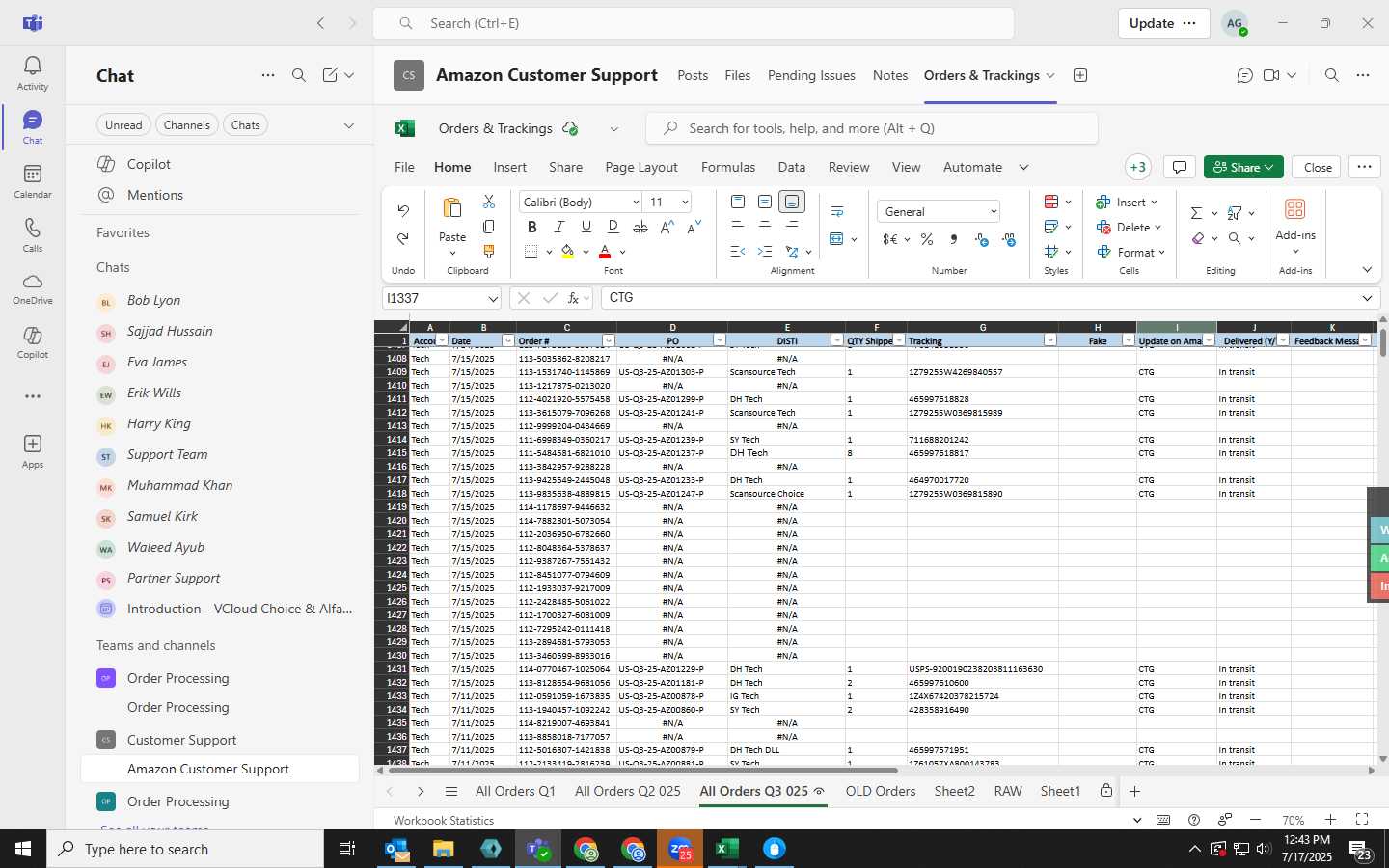
Task: Click the Double Underline icon
Action: coord(613,227)
